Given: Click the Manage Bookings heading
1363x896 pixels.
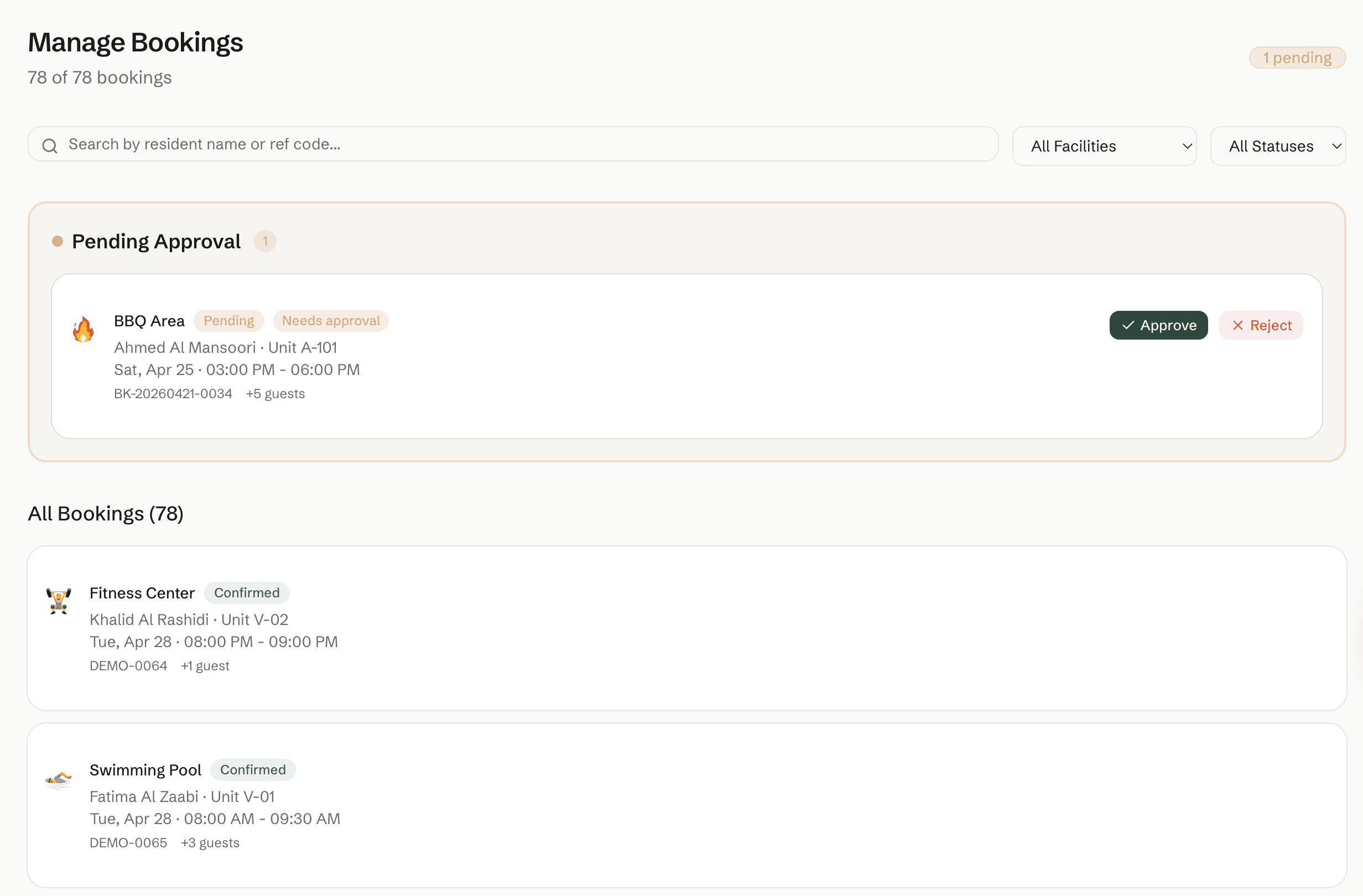Looking at the screenshot, I should click(136, 43).
